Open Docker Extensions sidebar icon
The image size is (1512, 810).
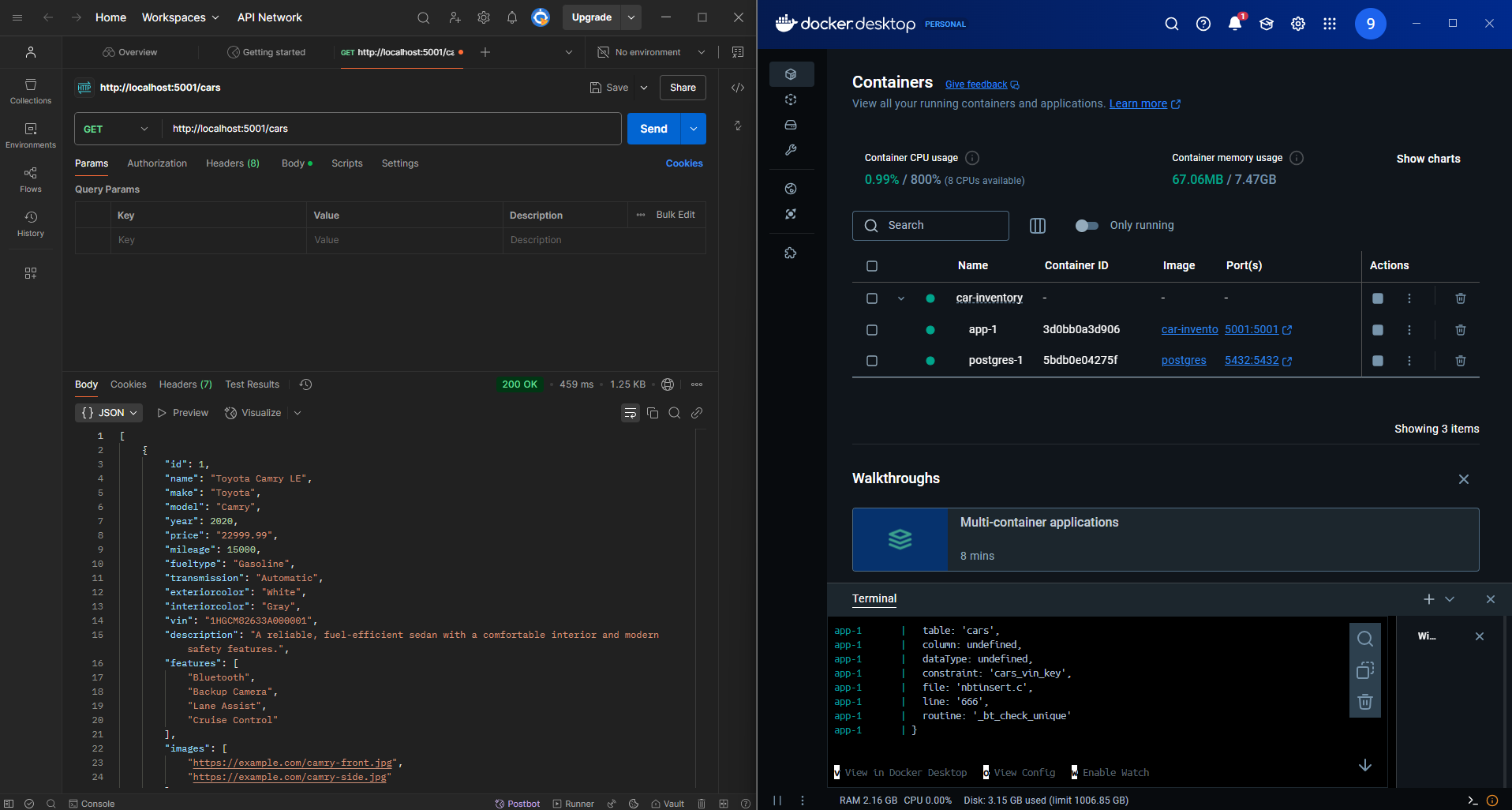pyautogui.click(x=791, y=253)
